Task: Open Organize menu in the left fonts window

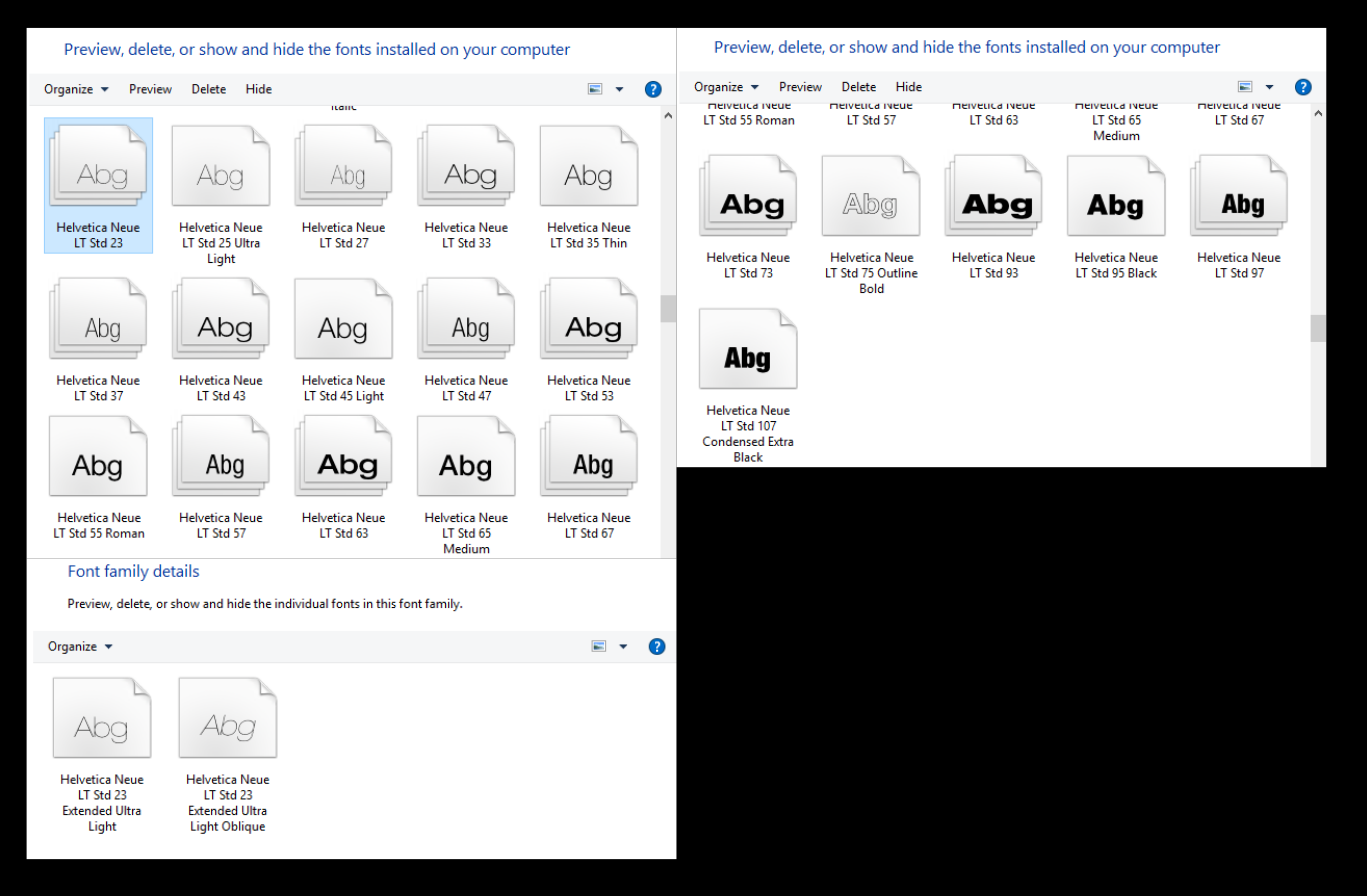Action: tap(76, 89)
